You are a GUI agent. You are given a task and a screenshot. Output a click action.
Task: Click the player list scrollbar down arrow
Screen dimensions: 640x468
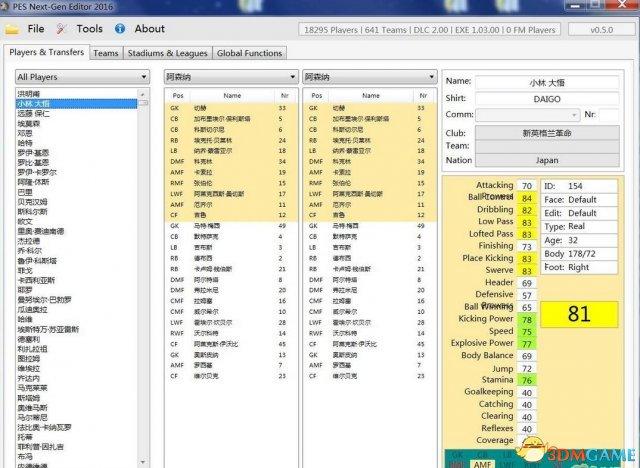tap(143, 462)
